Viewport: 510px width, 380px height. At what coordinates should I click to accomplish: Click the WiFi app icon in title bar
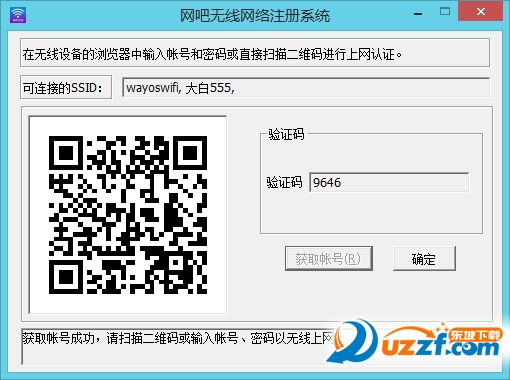18,15
